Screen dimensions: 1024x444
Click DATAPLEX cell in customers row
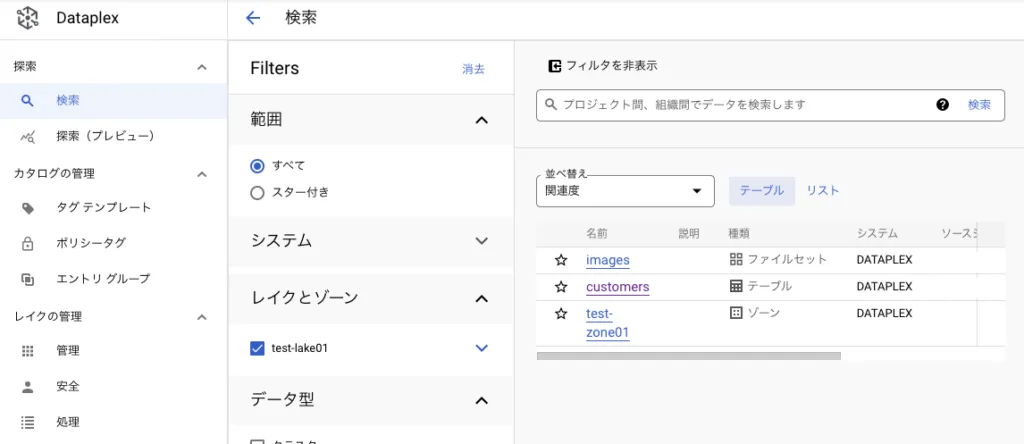tap(884, 287)
